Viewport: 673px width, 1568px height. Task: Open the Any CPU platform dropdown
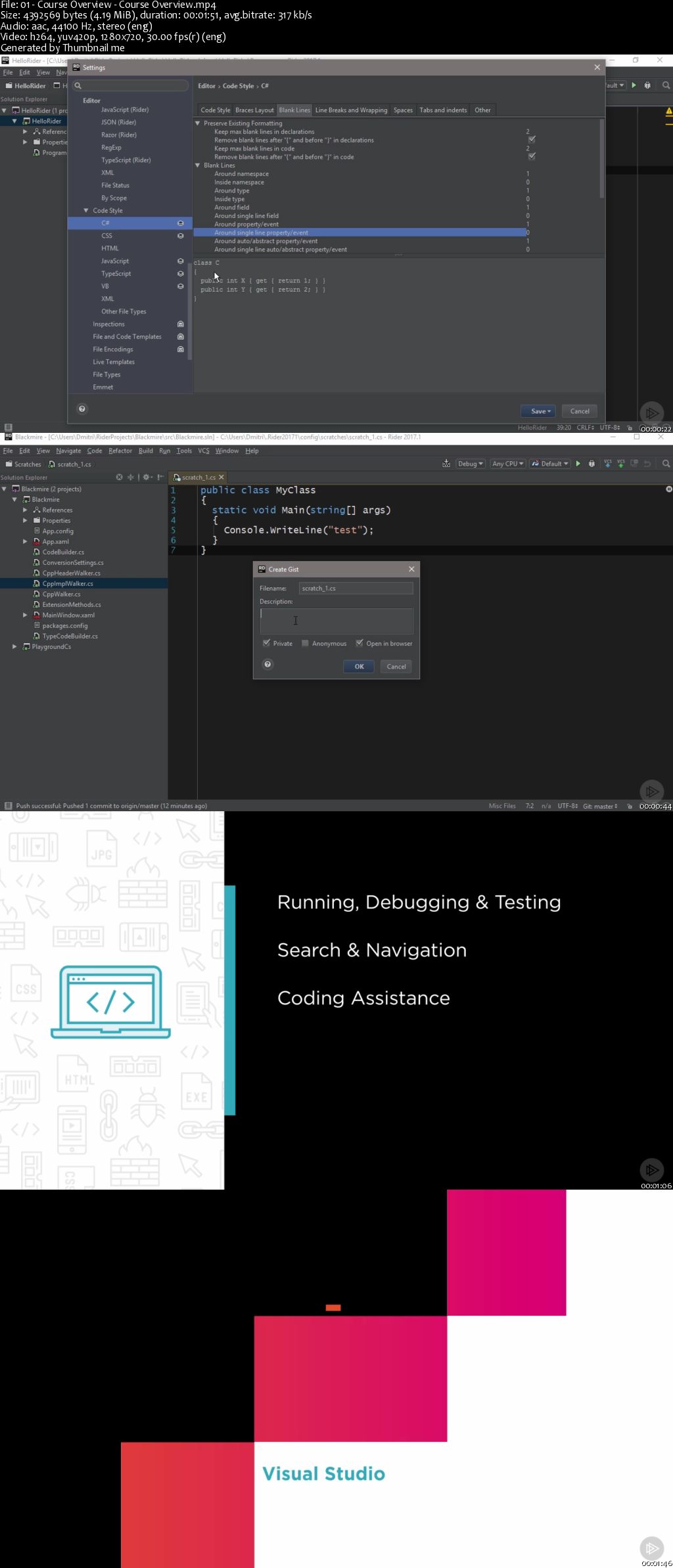coord(508,464)
